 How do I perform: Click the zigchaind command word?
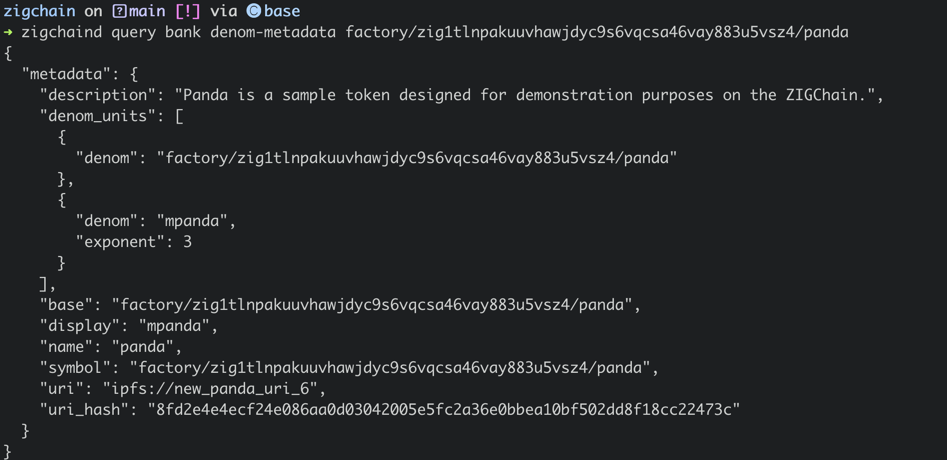(x=61, y=32)
